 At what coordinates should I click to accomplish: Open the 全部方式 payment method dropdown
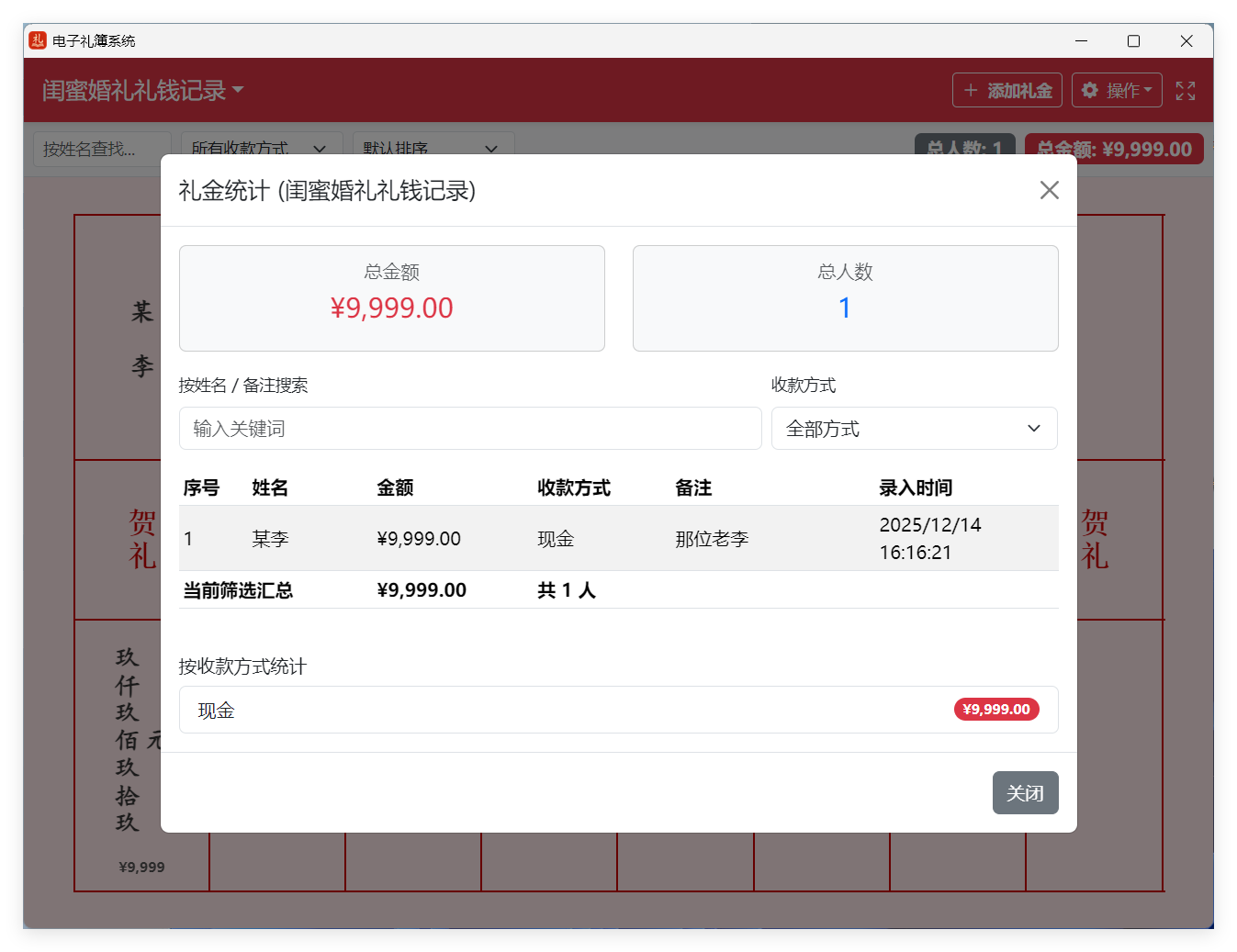914,428
